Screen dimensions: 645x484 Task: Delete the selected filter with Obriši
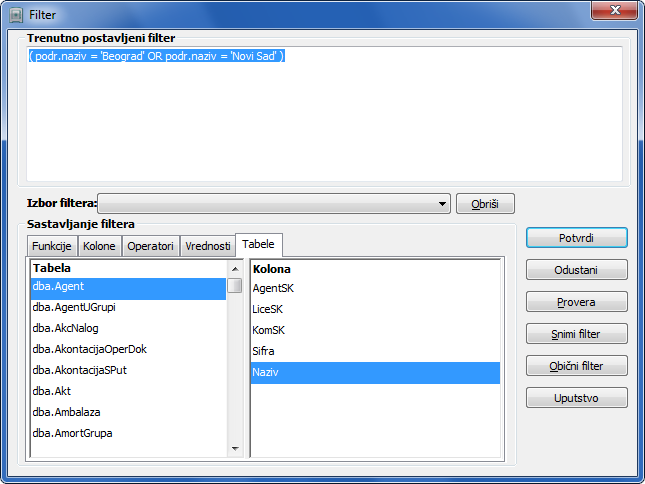485,204
